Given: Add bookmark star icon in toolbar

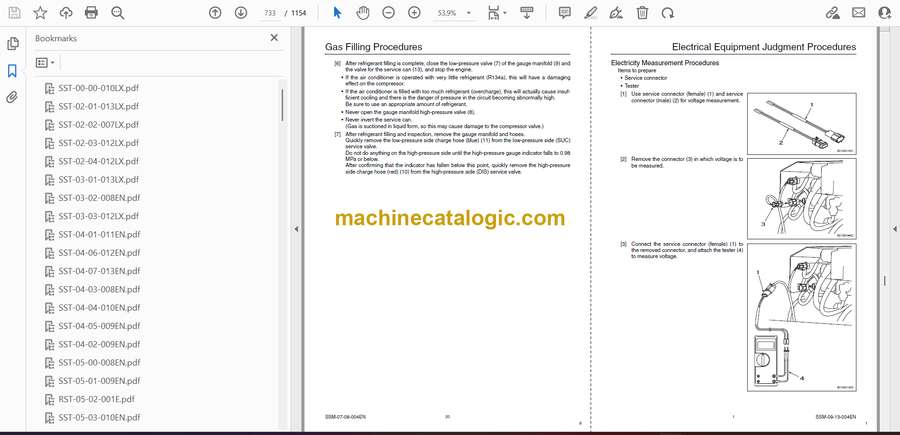Looking at the screenshot, I should (x=40, y=13).
